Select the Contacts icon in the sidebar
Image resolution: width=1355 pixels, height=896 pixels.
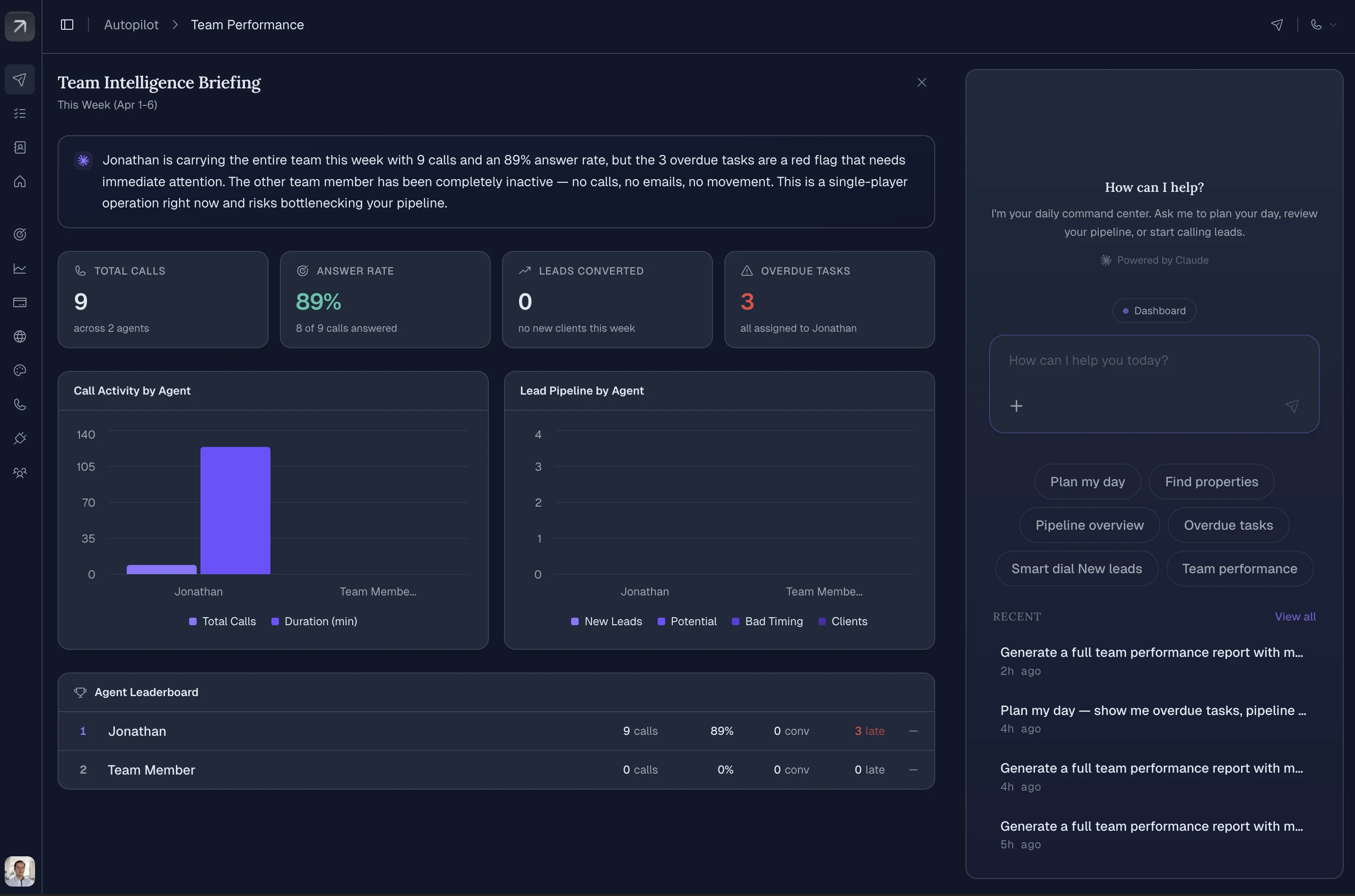(x=20, y=147)
